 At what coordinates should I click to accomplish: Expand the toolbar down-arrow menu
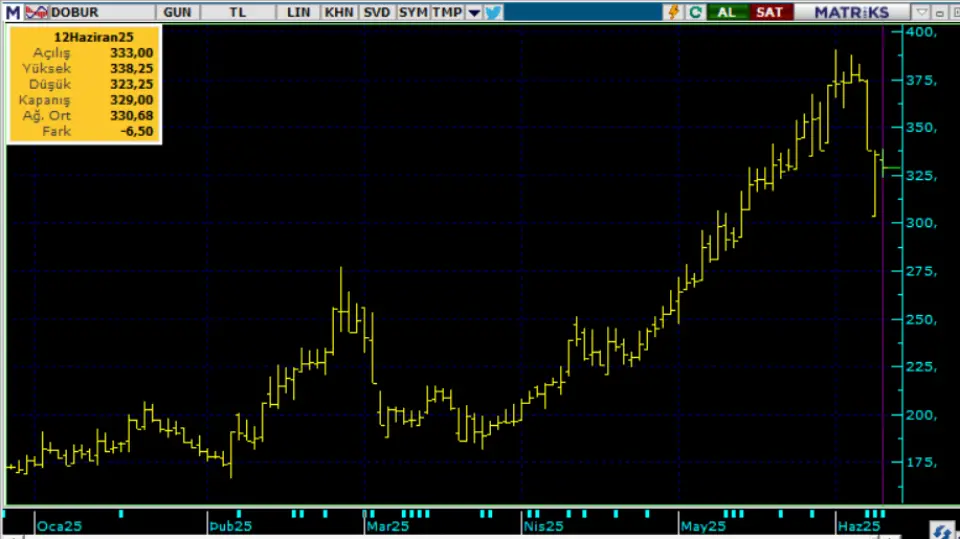point(474,12)
